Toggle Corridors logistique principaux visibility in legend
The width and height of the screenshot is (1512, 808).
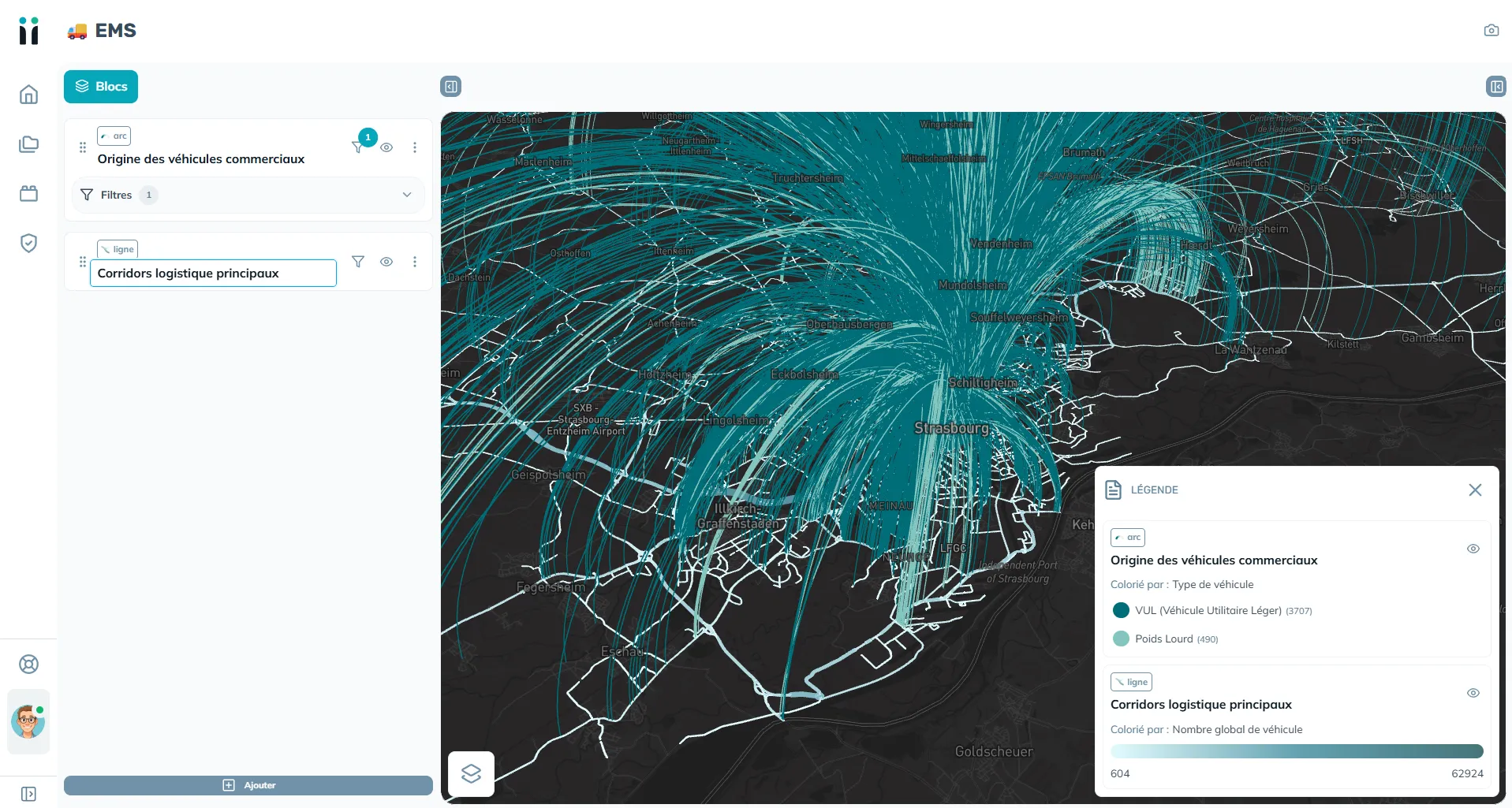pyautogui.click(x=1473, y=693)
